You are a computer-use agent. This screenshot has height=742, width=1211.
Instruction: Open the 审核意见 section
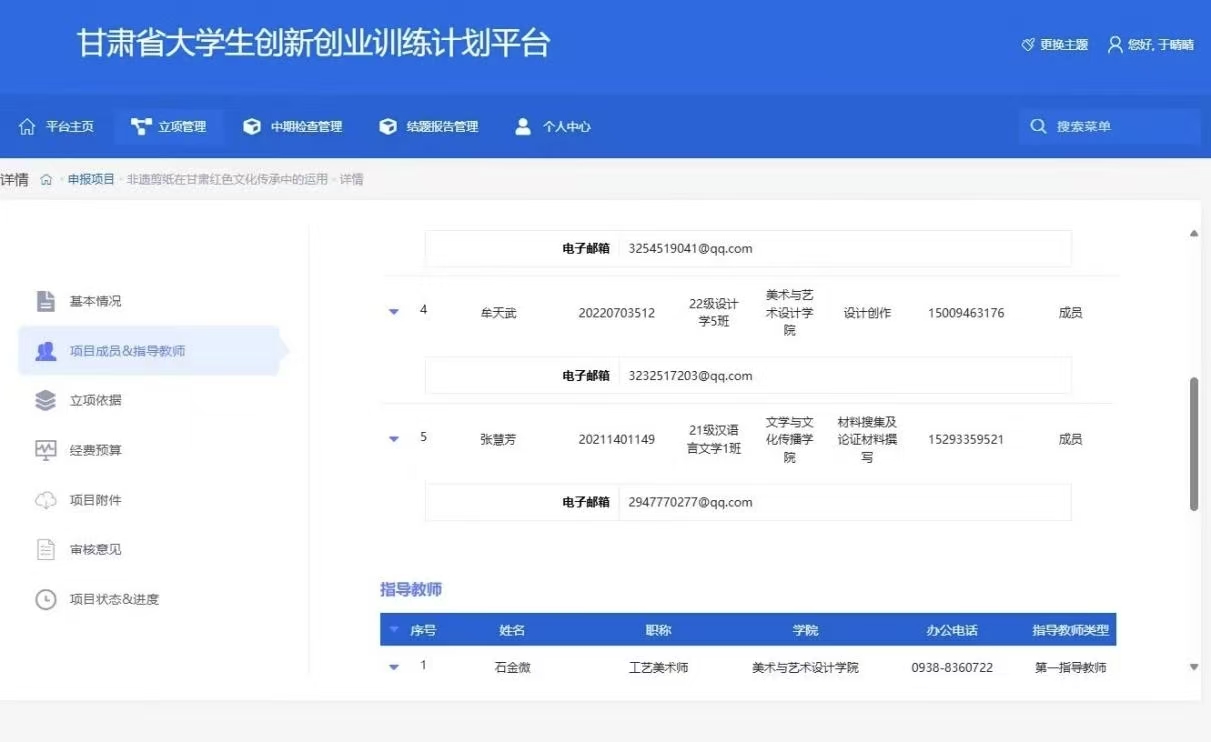tap(95, 549)
